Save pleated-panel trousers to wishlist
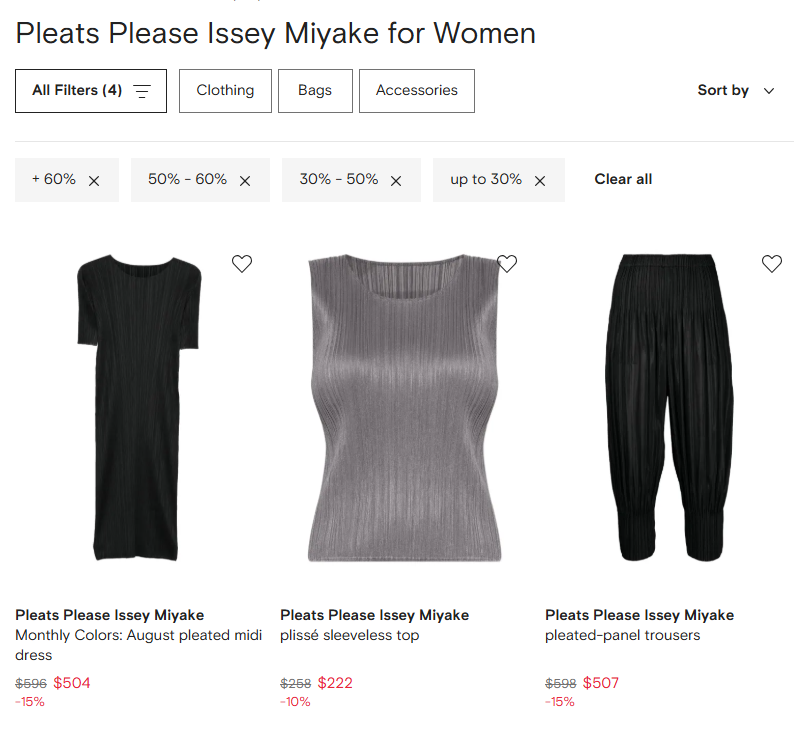The width and height of the screenshot is (797, 730). [x=772, y=264]
